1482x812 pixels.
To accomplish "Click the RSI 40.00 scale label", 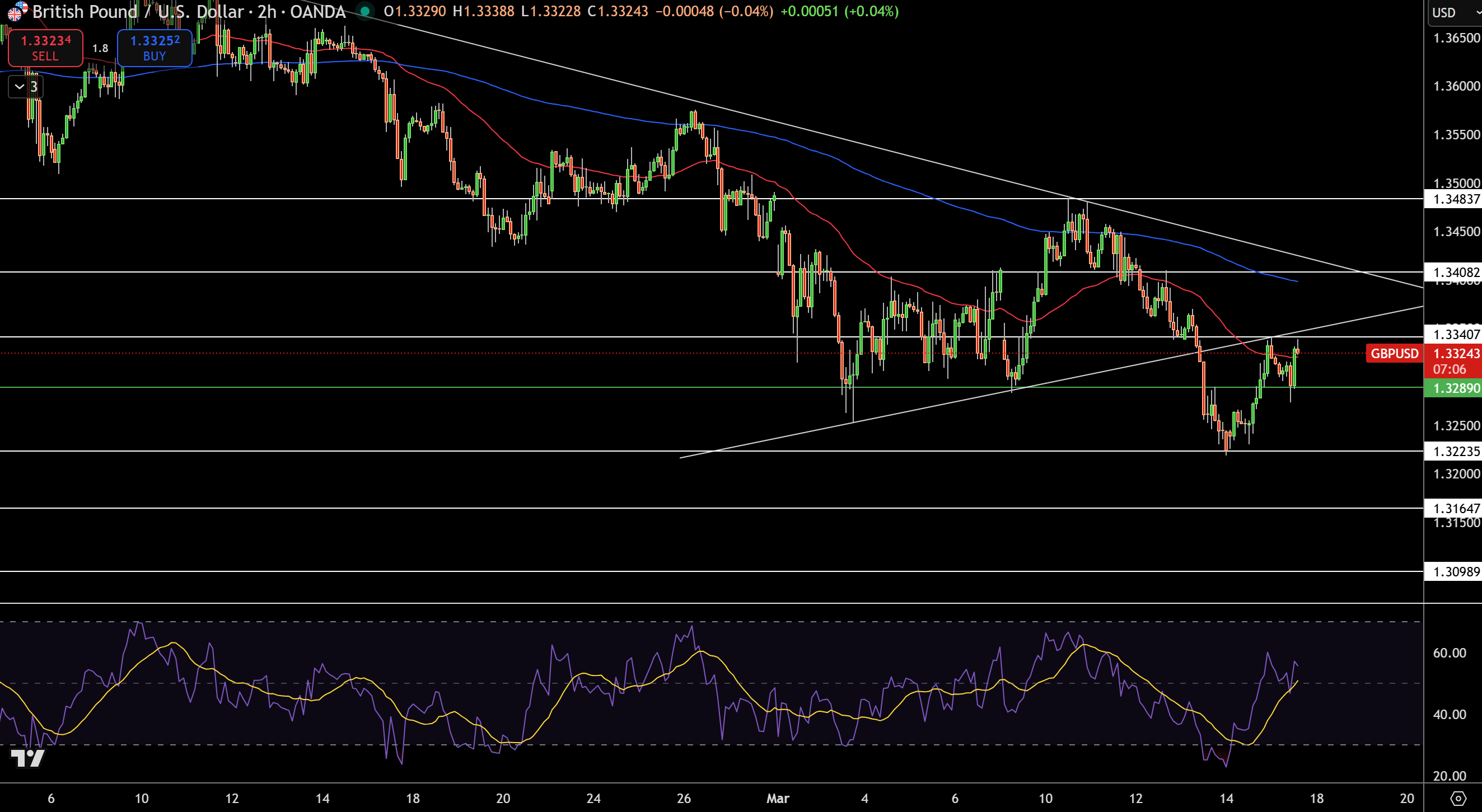I will pos(1449,714).
